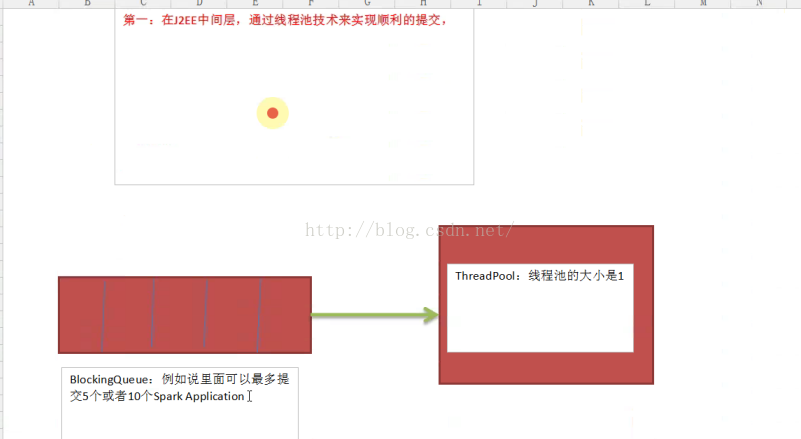Click the BlockingQueue description text box
The image size is (801, 439).
click(x=180, y=403)
